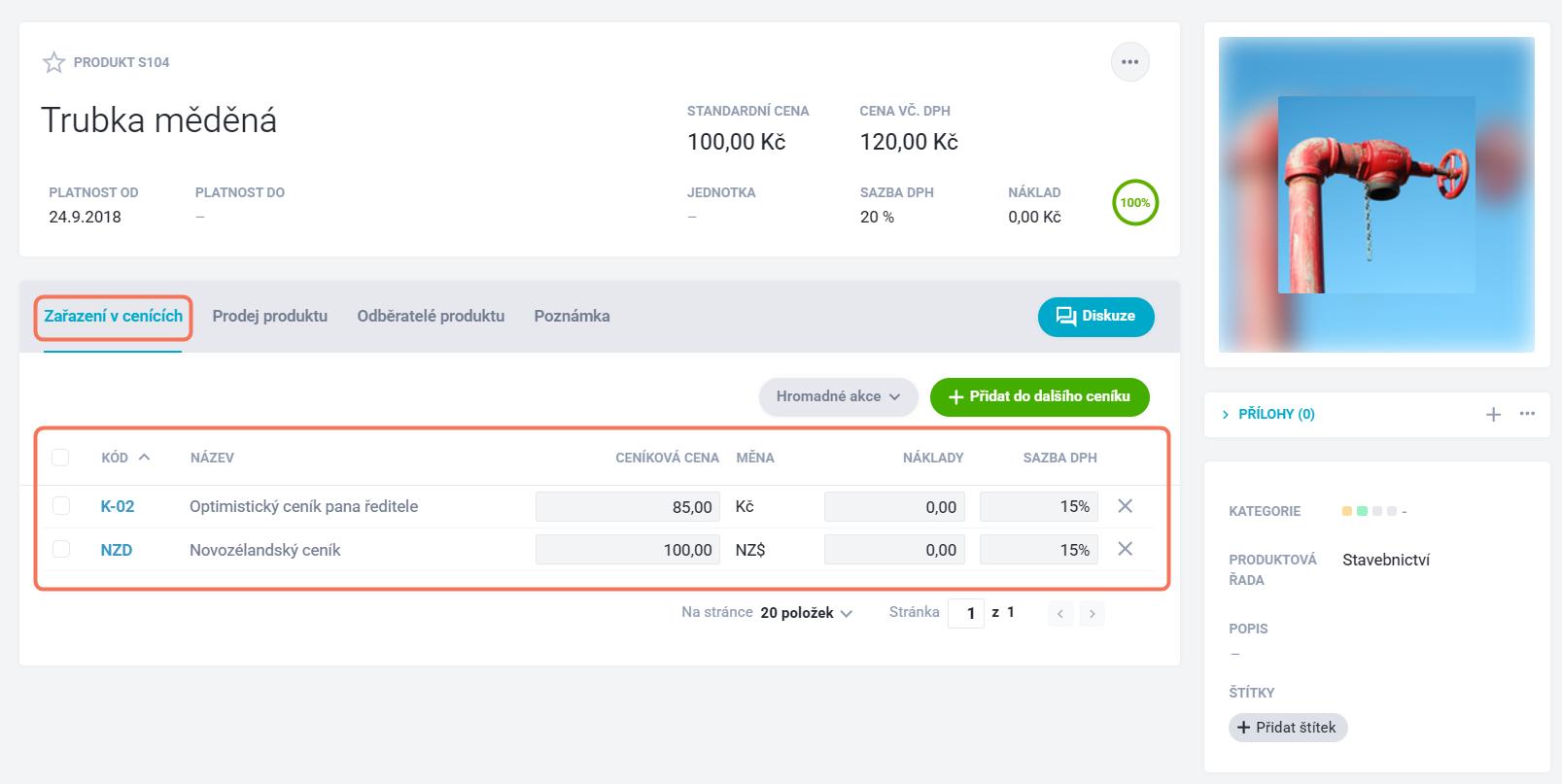Expand the PŘÍLOHY (0) section

pyautogui.click(x=1268, y=414)
